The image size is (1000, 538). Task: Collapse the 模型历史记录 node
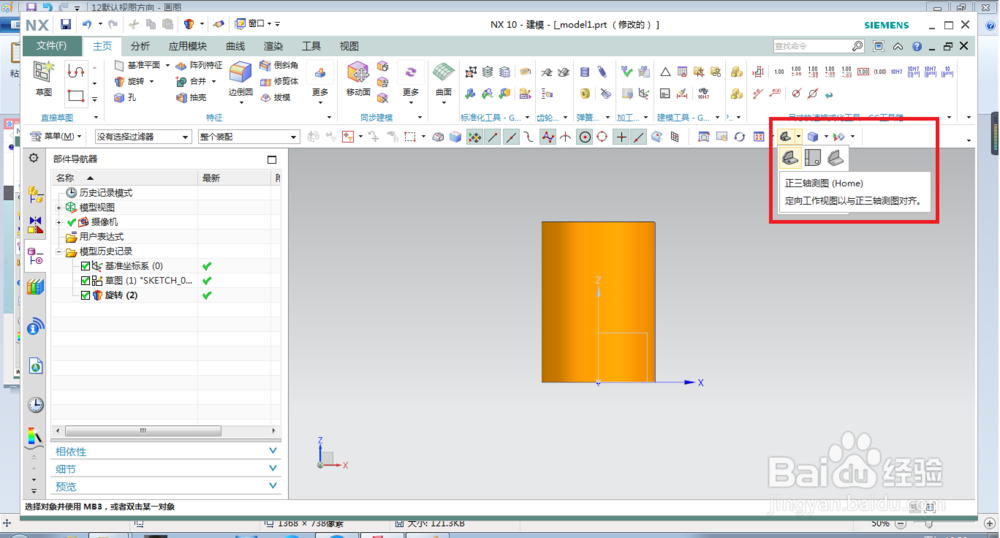point(59,251)
